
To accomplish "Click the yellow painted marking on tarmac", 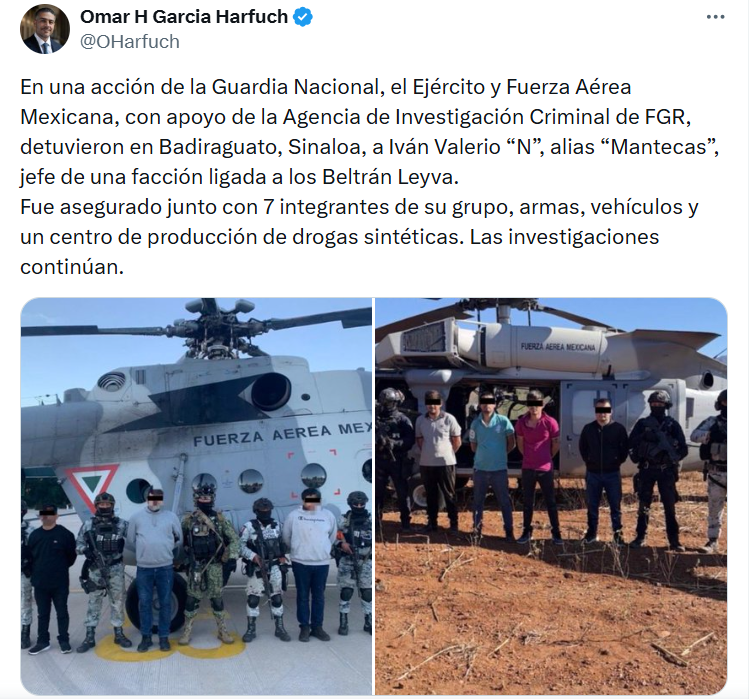I will coord(171,644).
